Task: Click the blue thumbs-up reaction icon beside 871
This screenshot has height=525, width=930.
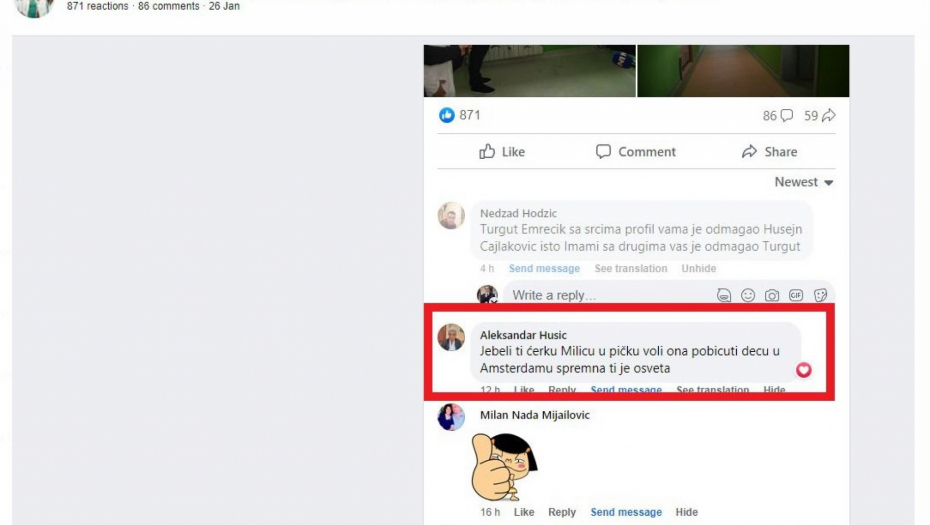Action: coord(447,115)
